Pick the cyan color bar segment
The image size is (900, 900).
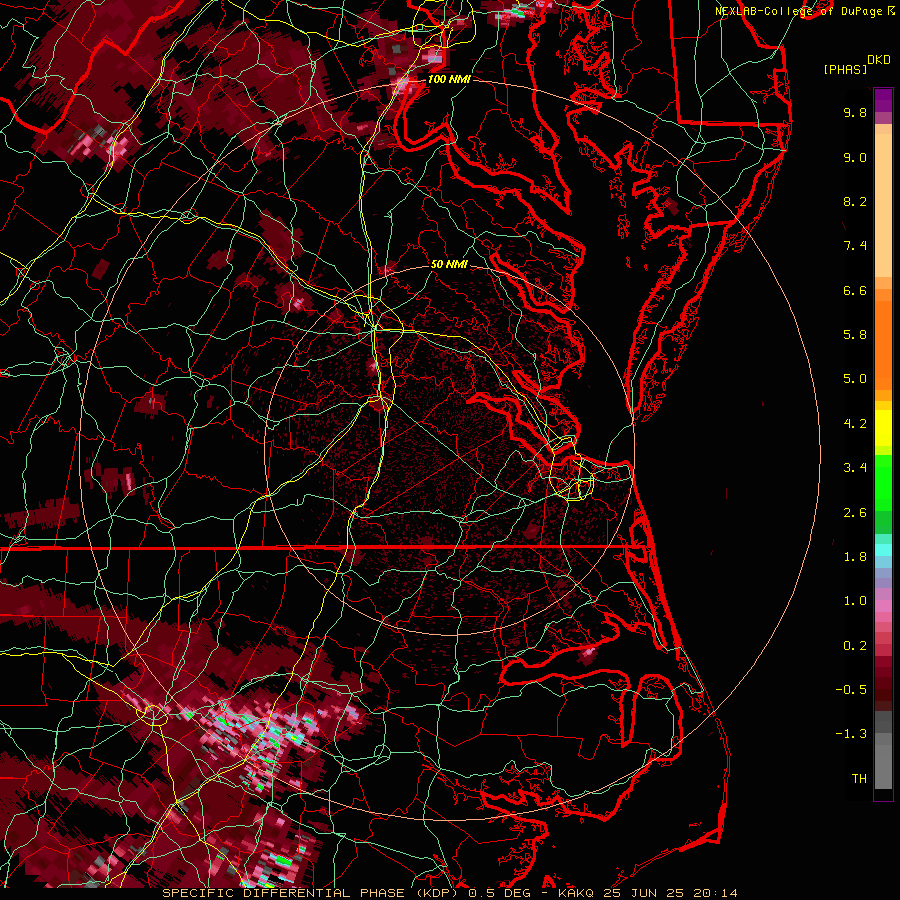point(883,550)
